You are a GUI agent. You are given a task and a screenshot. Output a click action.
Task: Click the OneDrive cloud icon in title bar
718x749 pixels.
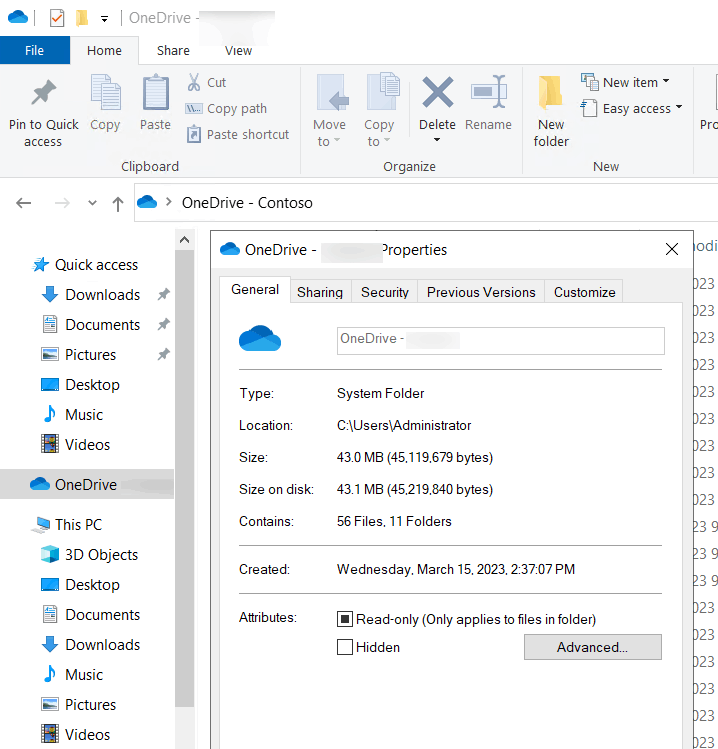[x=18, y=18]
